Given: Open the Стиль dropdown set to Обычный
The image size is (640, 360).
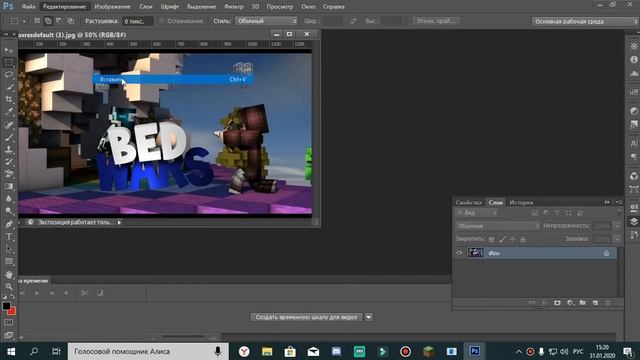Looking at the screenshot, I should coord(267,21).
